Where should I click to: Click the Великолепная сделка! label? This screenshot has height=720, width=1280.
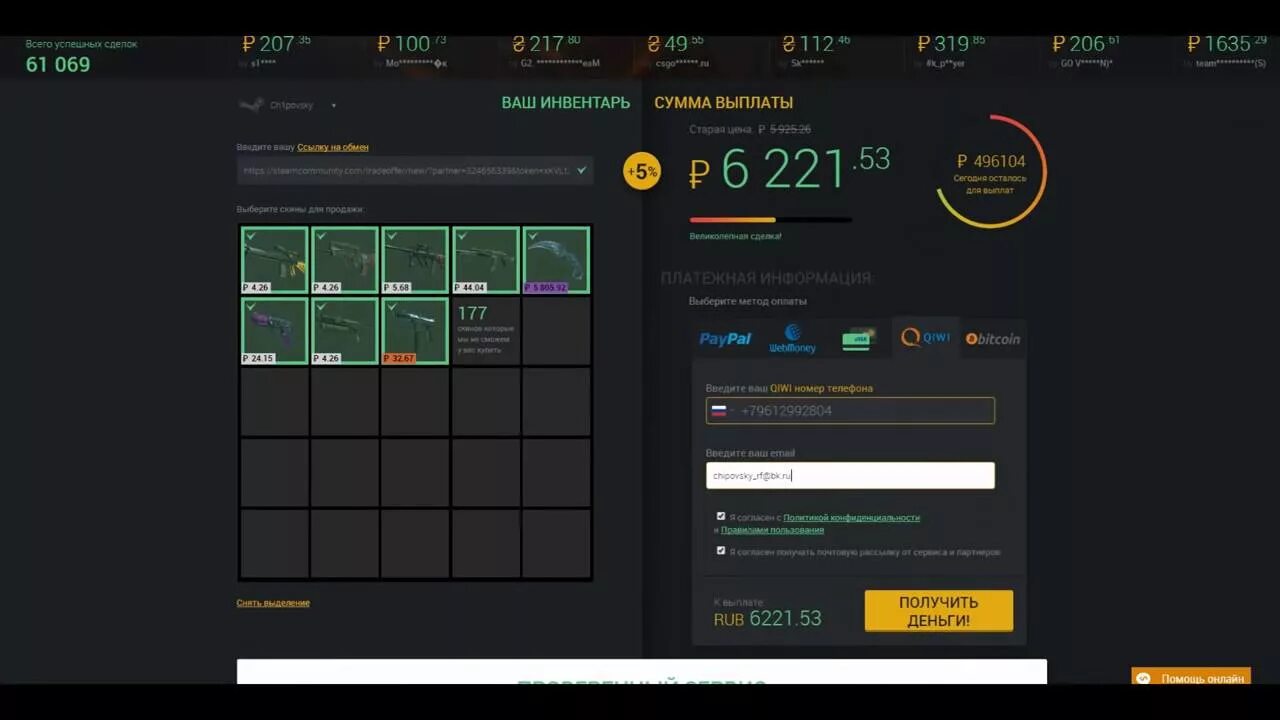(x=735, y=236)
